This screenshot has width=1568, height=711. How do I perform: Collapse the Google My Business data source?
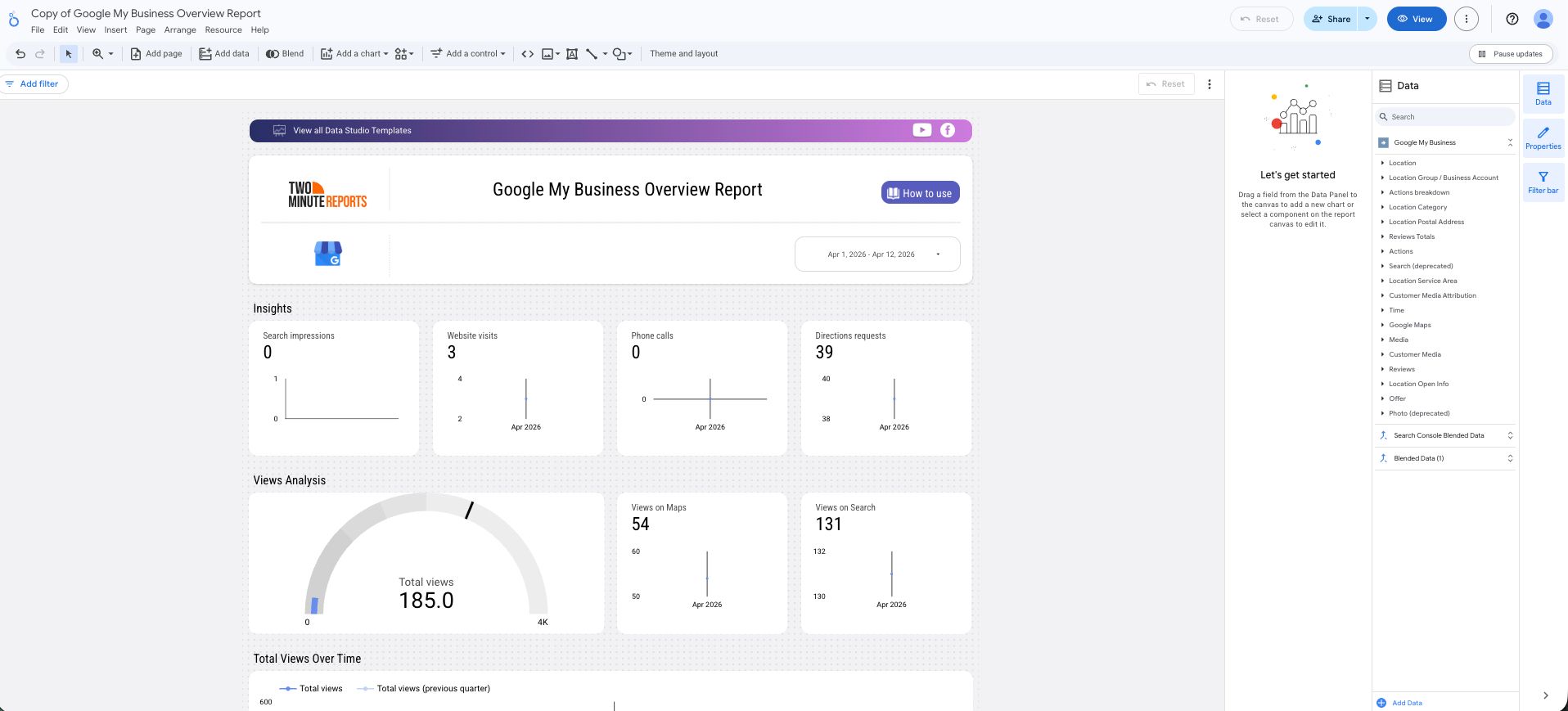tap(1510, 142)
